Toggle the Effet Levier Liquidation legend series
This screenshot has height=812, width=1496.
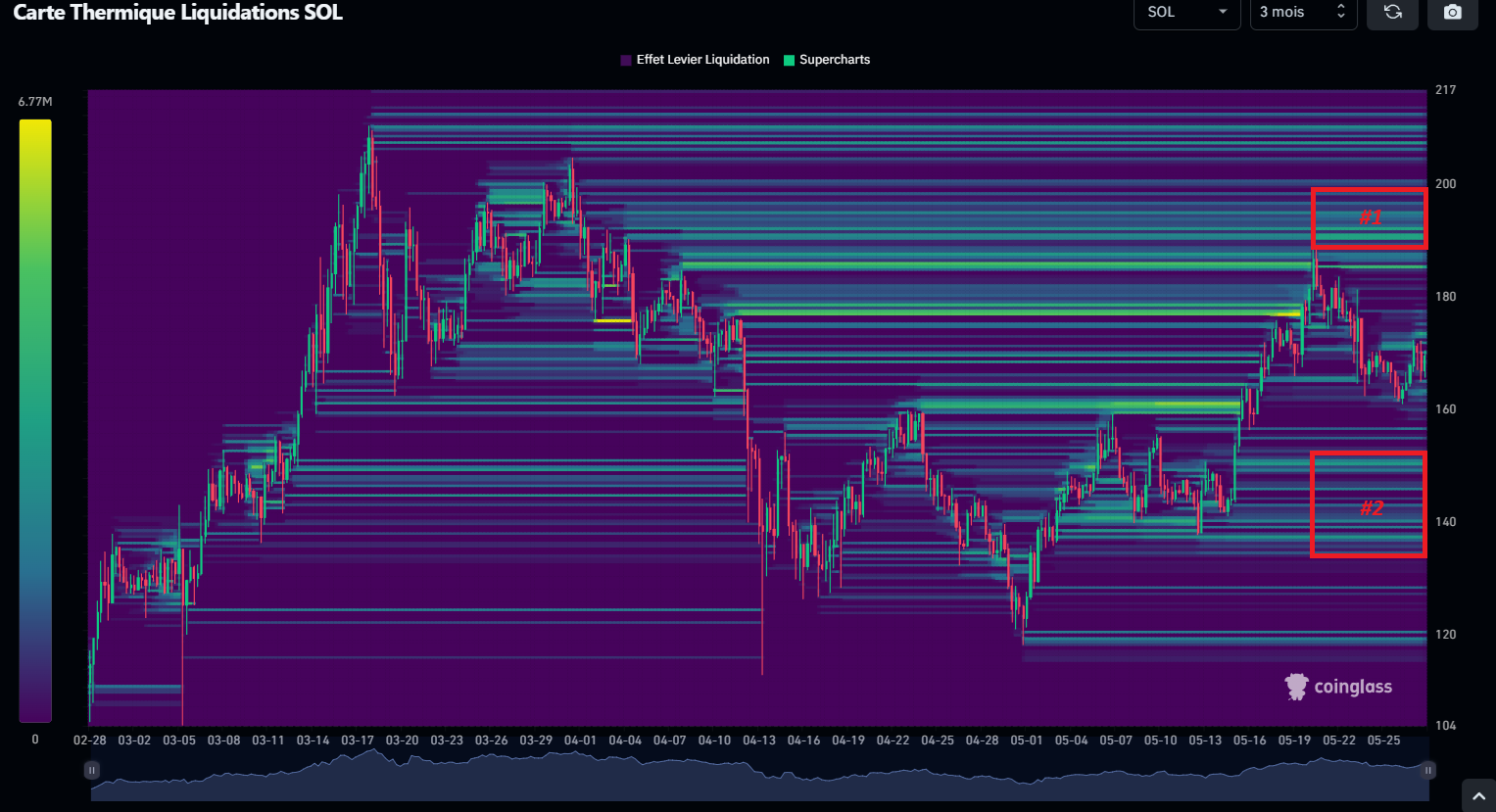click(x=695, y=60)
